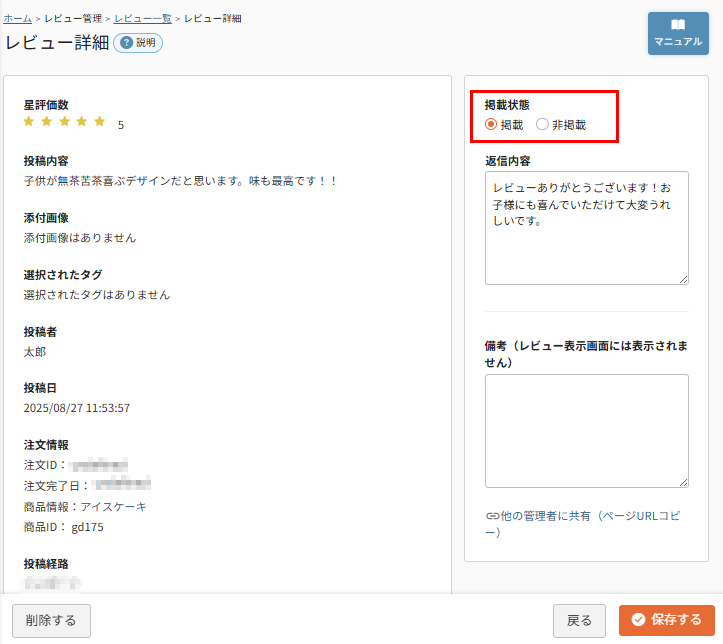Click the 保存する button
Image resolution: width=723 pixels, height=644 pixels.
(667, 620)
